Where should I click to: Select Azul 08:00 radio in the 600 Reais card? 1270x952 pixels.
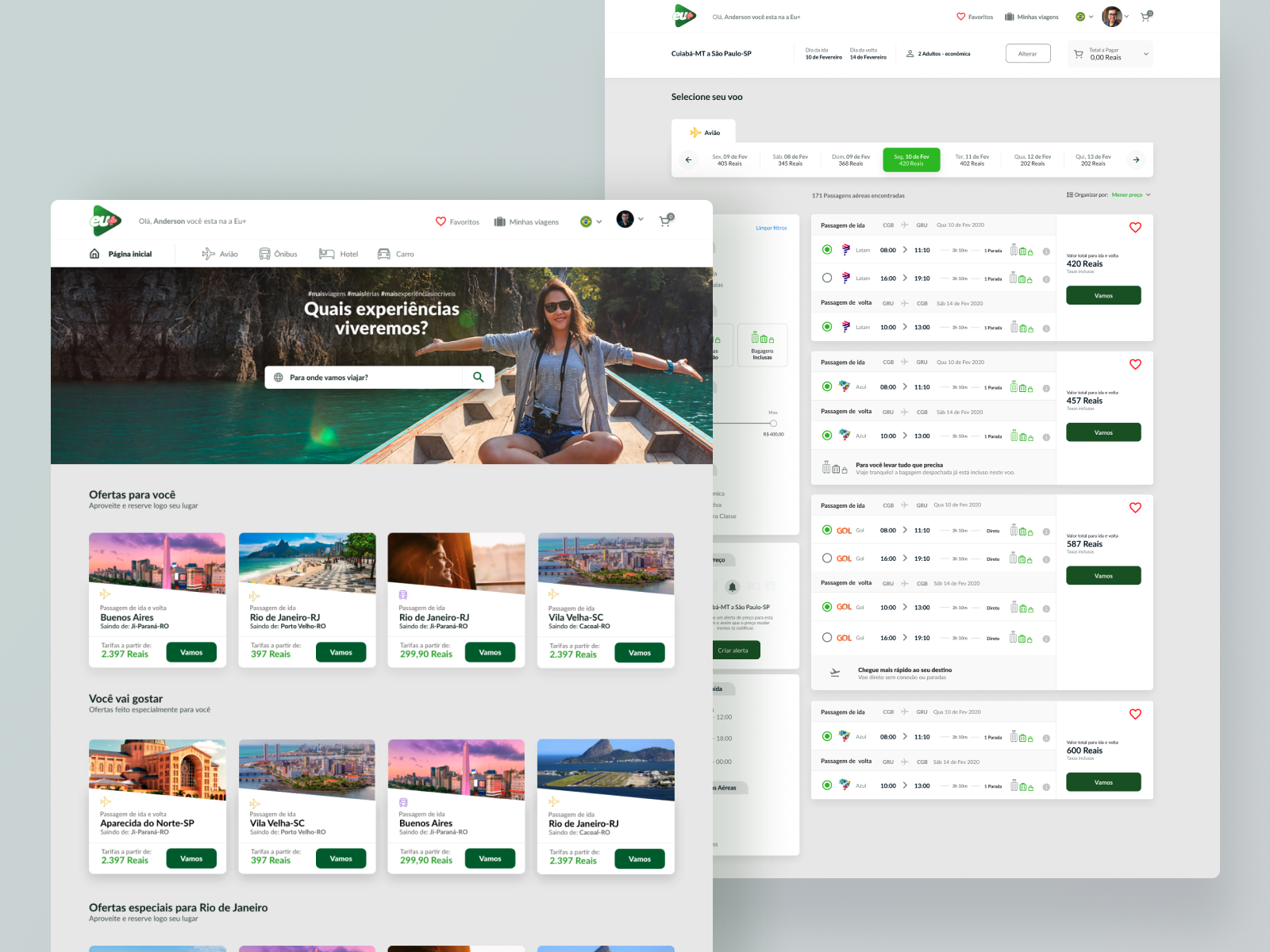click(x=827, y=736)
